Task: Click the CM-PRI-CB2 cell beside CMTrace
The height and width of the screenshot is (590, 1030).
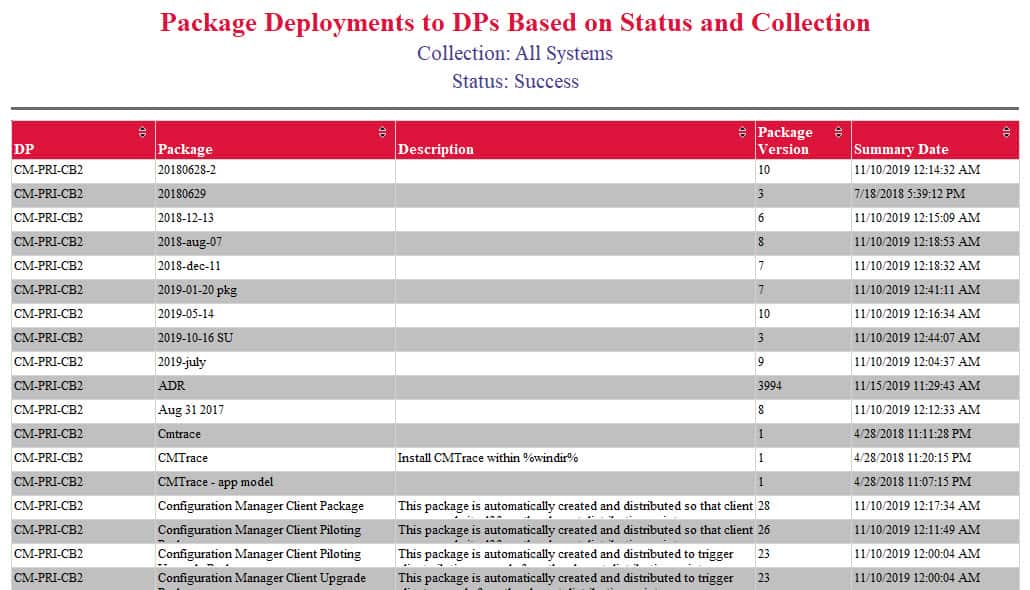Action: (50, 457)
